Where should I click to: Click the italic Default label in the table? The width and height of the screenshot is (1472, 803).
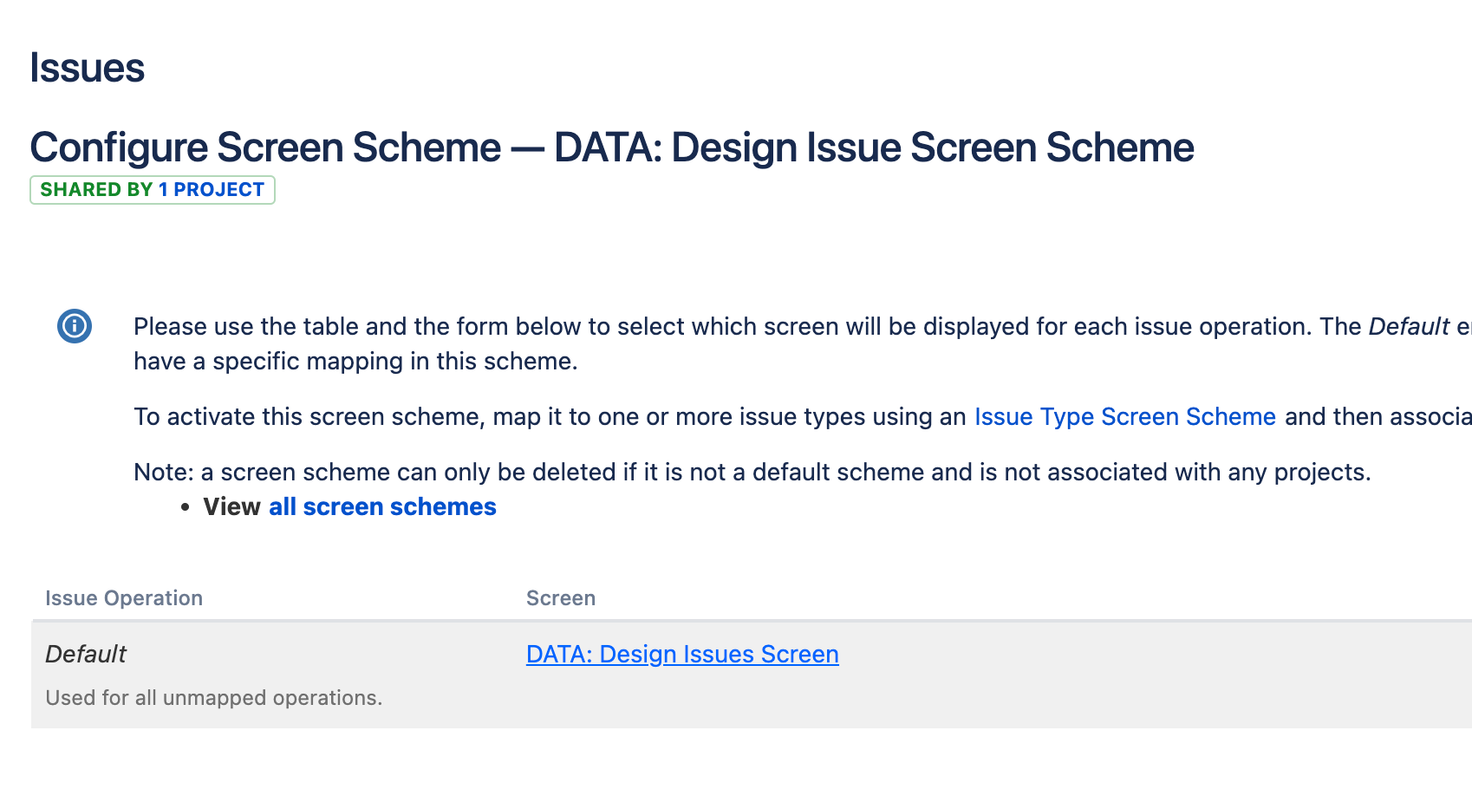point(85,653)
